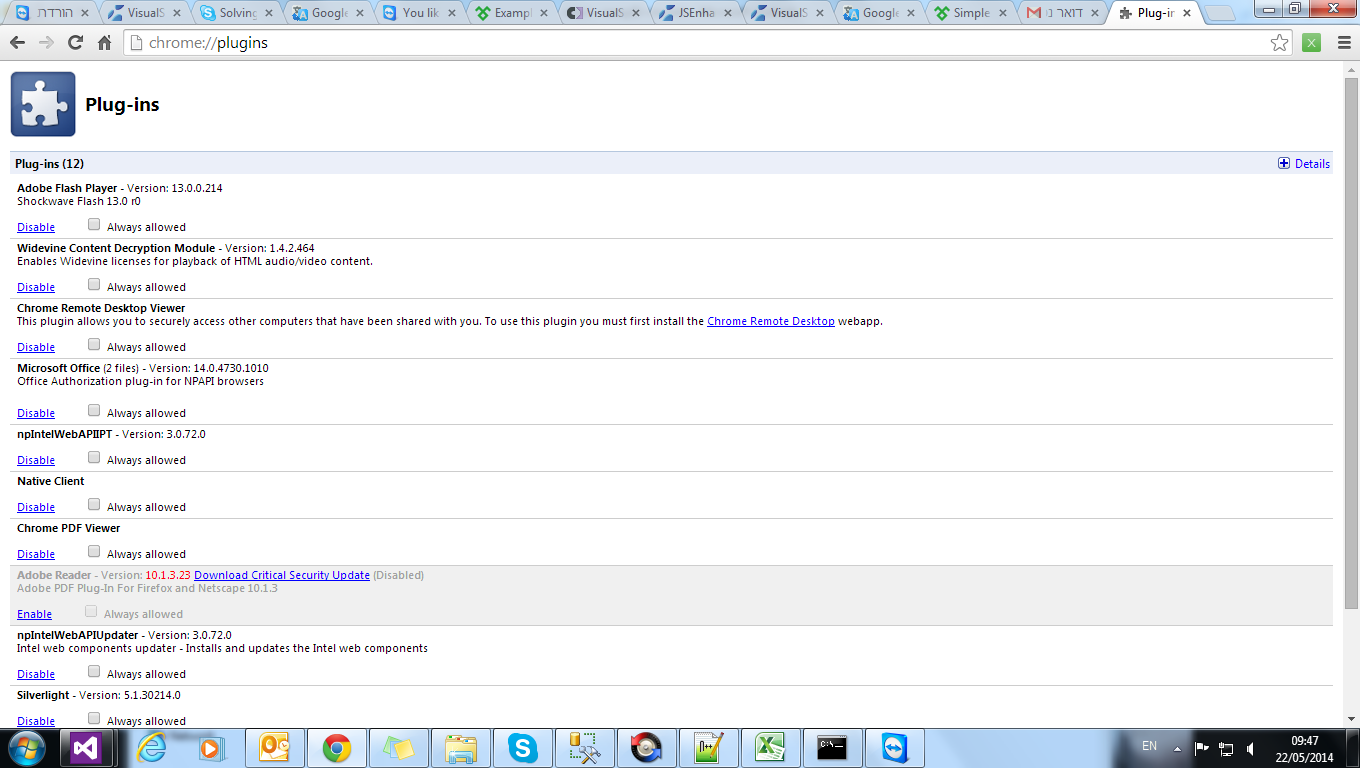Viewport: 1360px width, 768px height.
Task: Switch to the Gmail דואר tab
Action: click(1061, 13)
